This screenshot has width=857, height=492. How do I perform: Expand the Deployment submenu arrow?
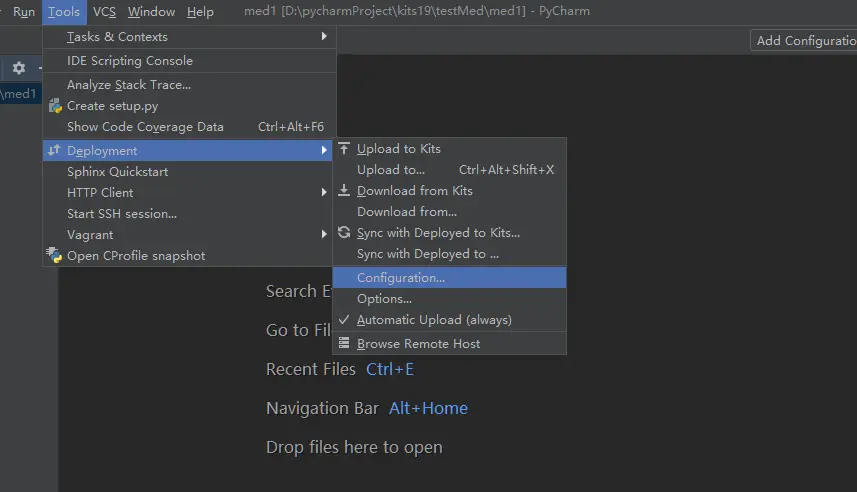click(x=324, y=150)
